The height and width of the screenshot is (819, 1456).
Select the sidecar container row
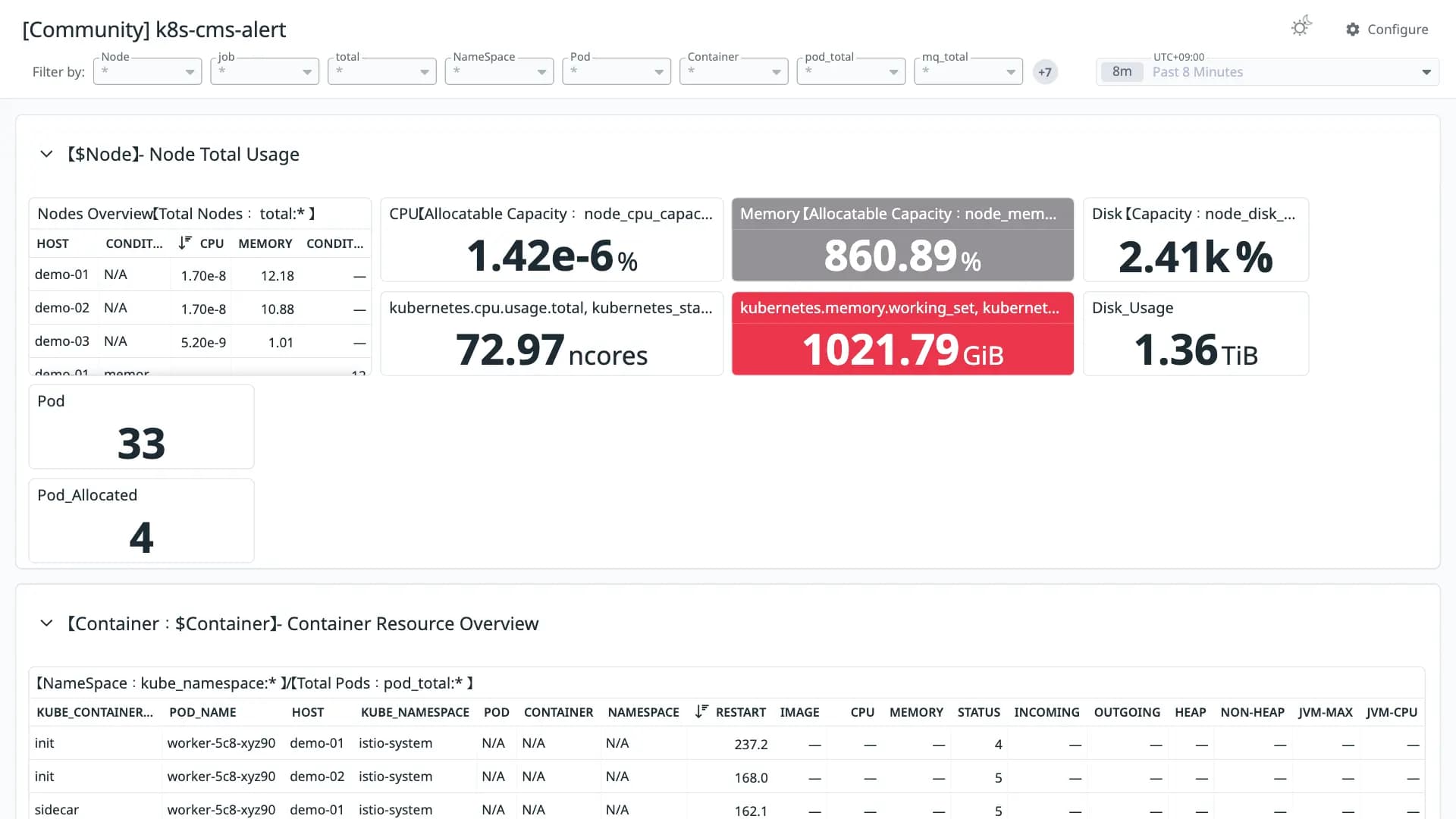[x=726, y=809]
